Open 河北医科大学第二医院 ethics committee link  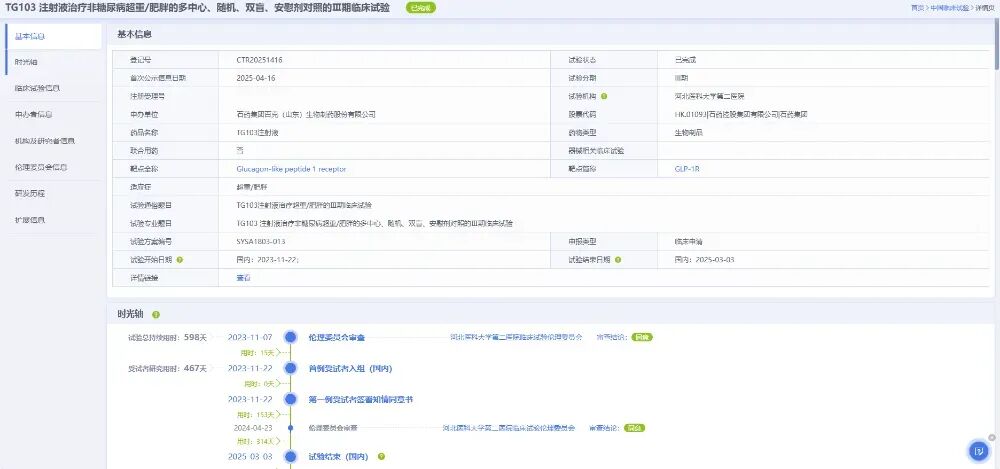515,337
